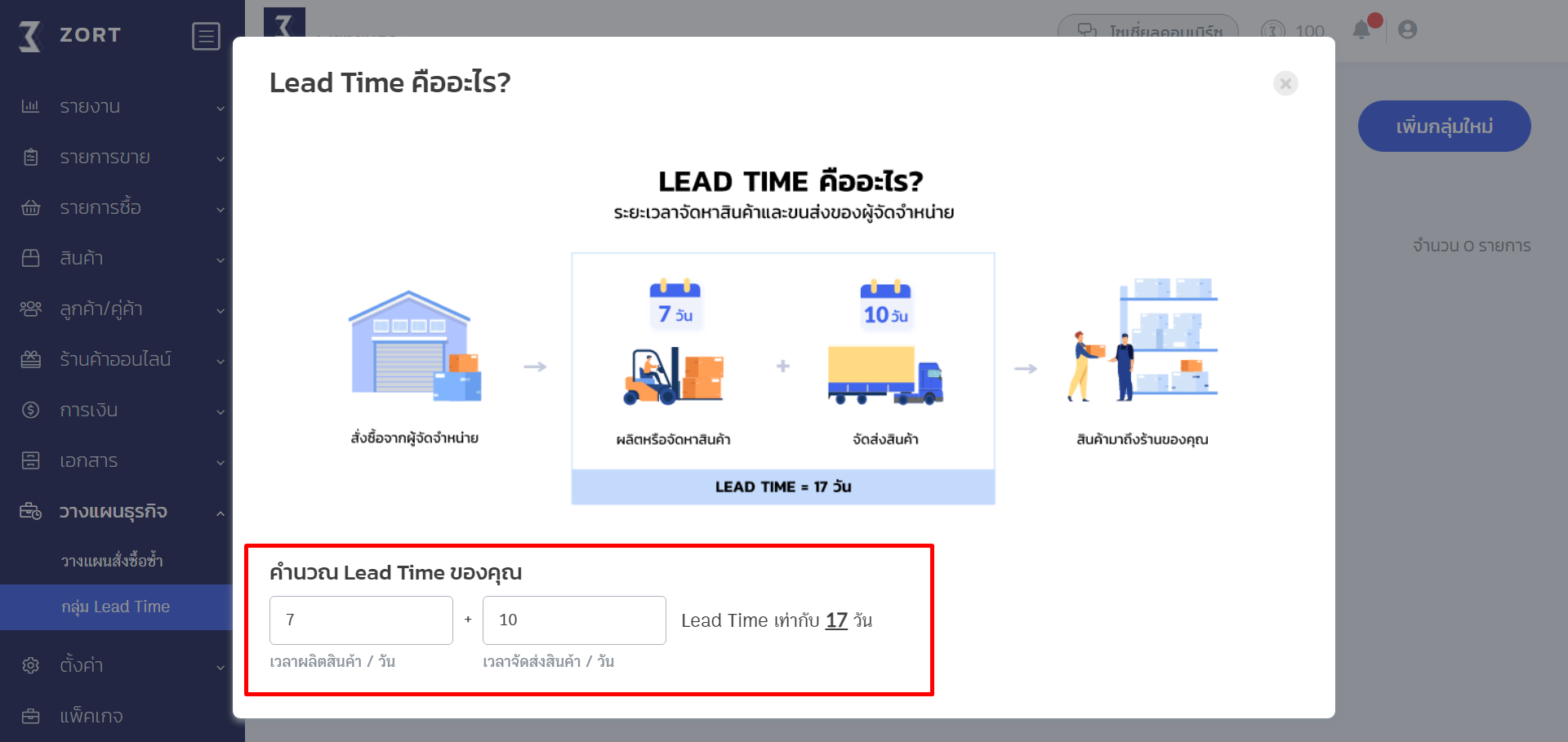Click the customers/partners people icon
Screen dimensions: 1568x742
[30, 309]
